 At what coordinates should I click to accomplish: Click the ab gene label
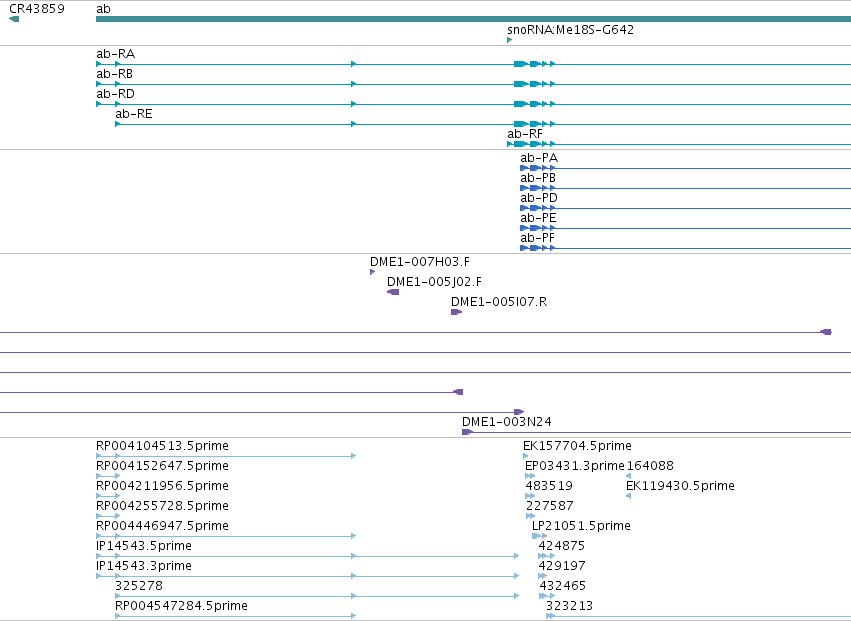[x=103, y=9]
